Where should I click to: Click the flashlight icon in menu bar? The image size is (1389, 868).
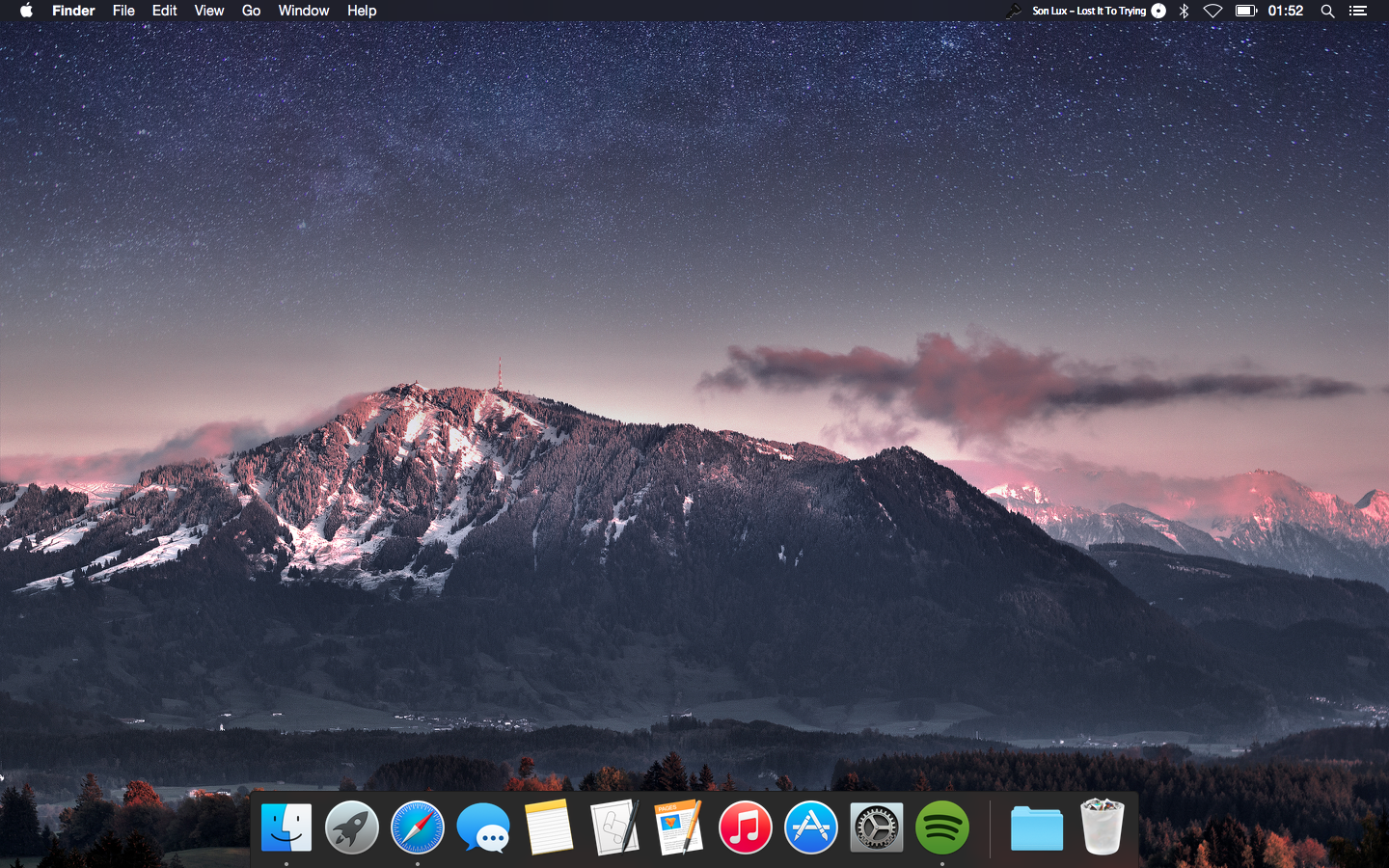click(x=1013, y=11)
